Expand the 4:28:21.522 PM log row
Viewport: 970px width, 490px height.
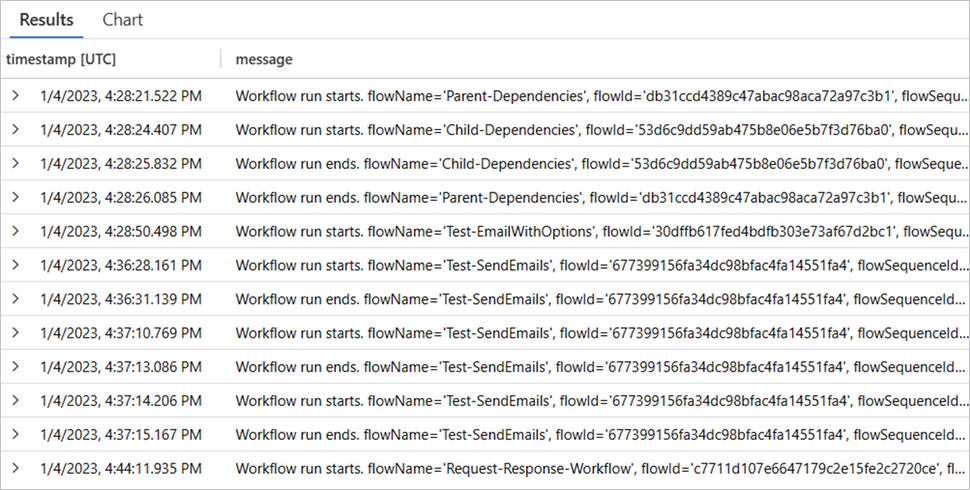(x=16, y=96)
